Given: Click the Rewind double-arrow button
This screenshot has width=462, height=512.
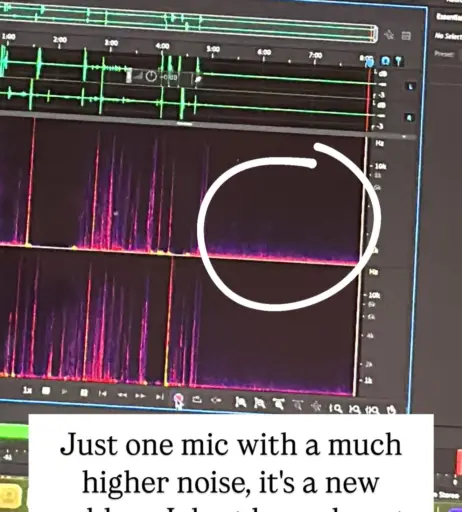Looking at the screenshot, I should tap(122, 395).
